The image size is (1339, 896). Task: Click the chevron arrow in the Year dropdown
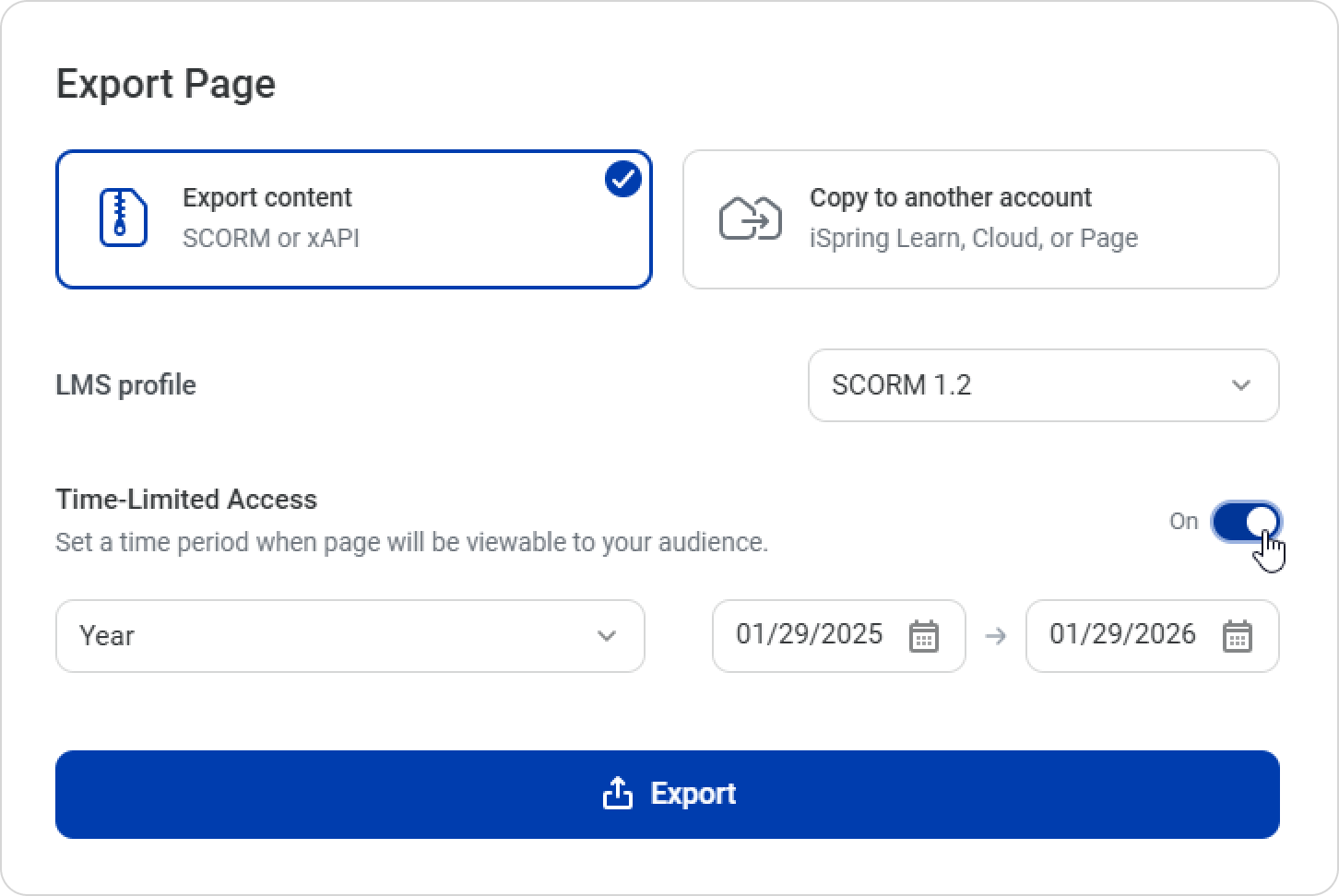coord(606,636)
